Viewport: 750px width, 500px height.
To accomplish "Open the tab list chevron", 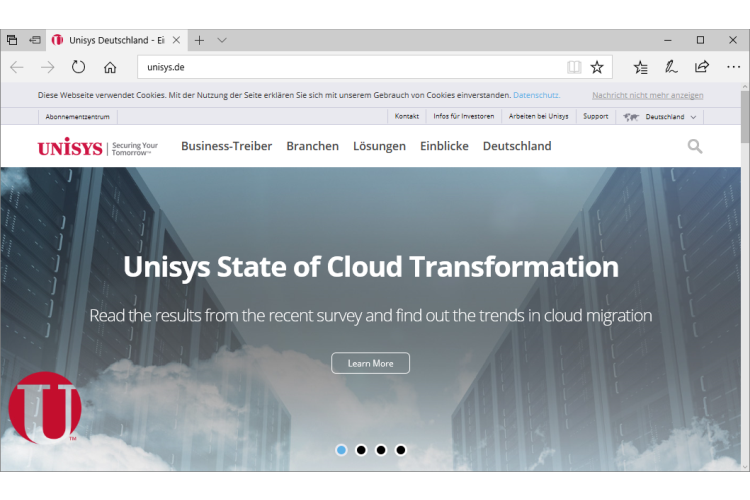I will [x=222, y=40].
